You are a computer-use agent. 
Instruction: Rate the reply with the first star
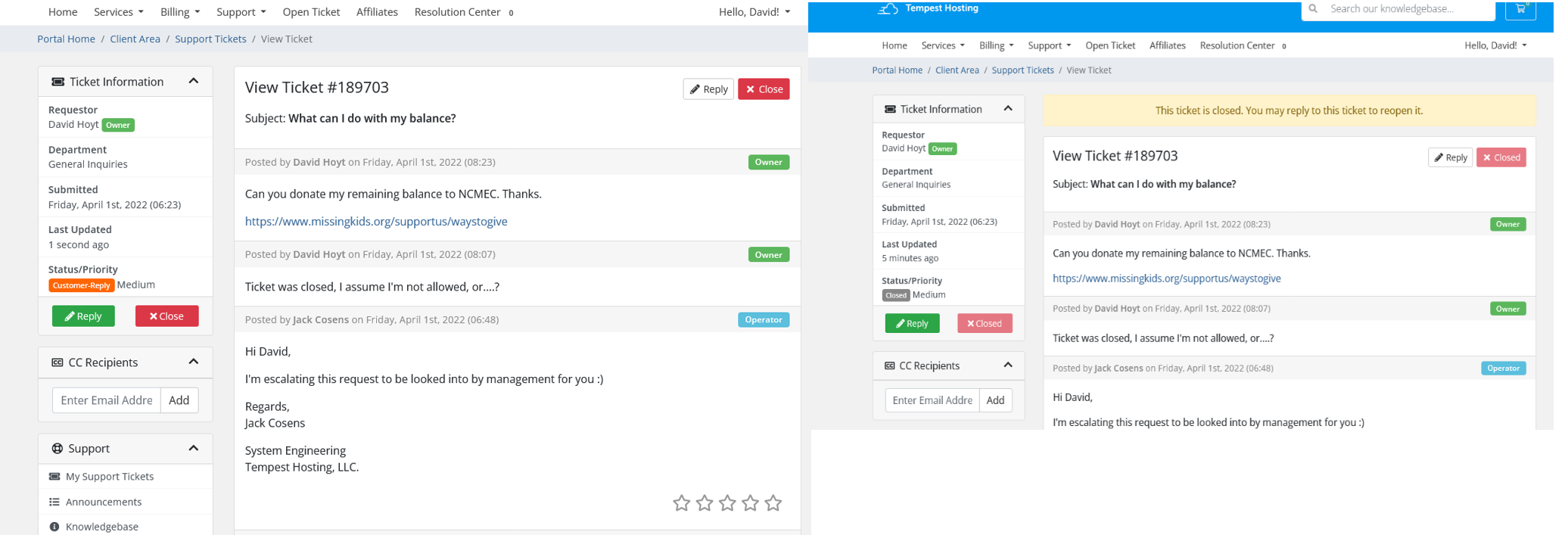click(x=681, y=503)
